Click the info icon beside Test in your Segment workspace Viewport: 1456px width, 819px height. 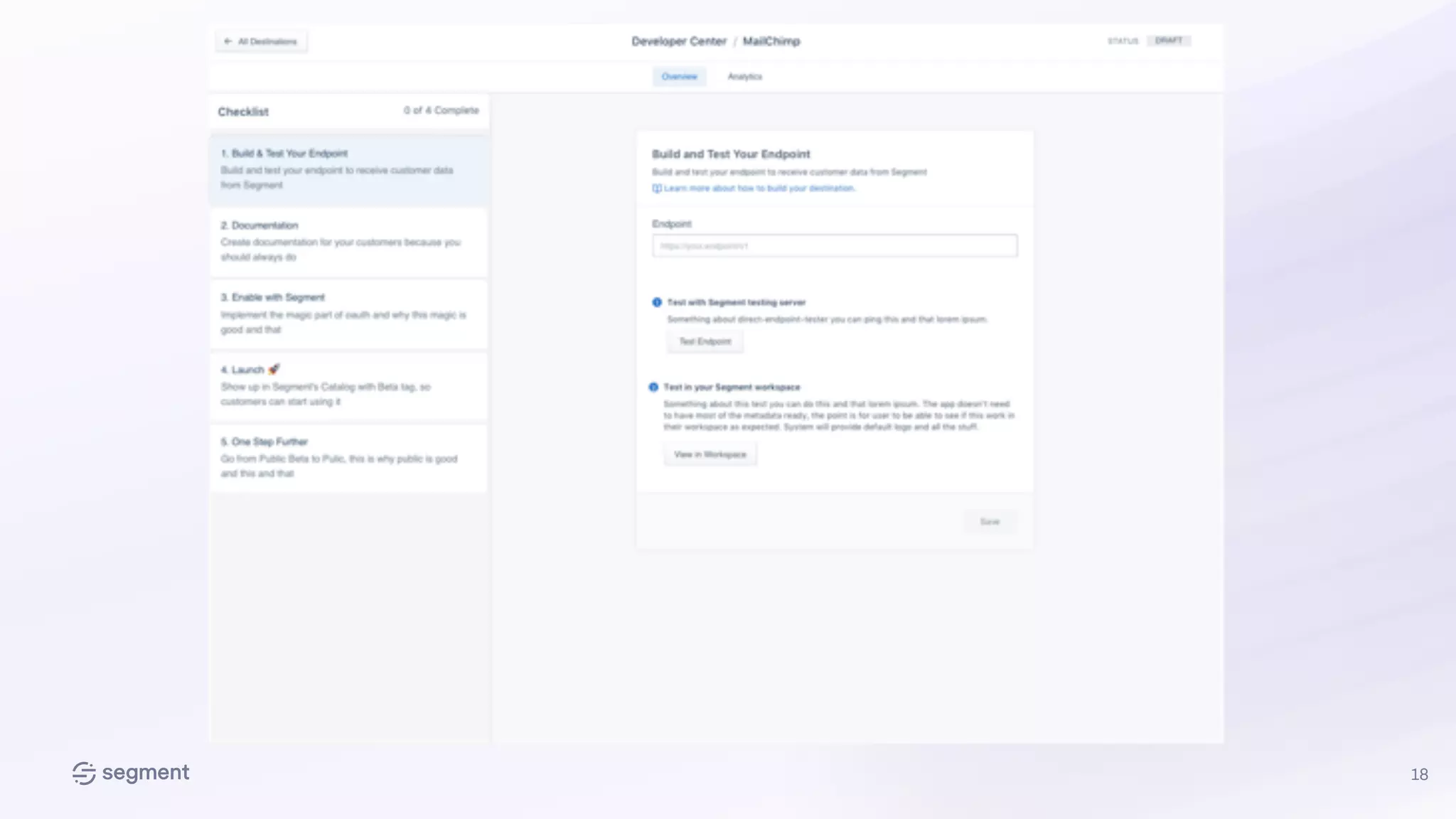[653, 387]
